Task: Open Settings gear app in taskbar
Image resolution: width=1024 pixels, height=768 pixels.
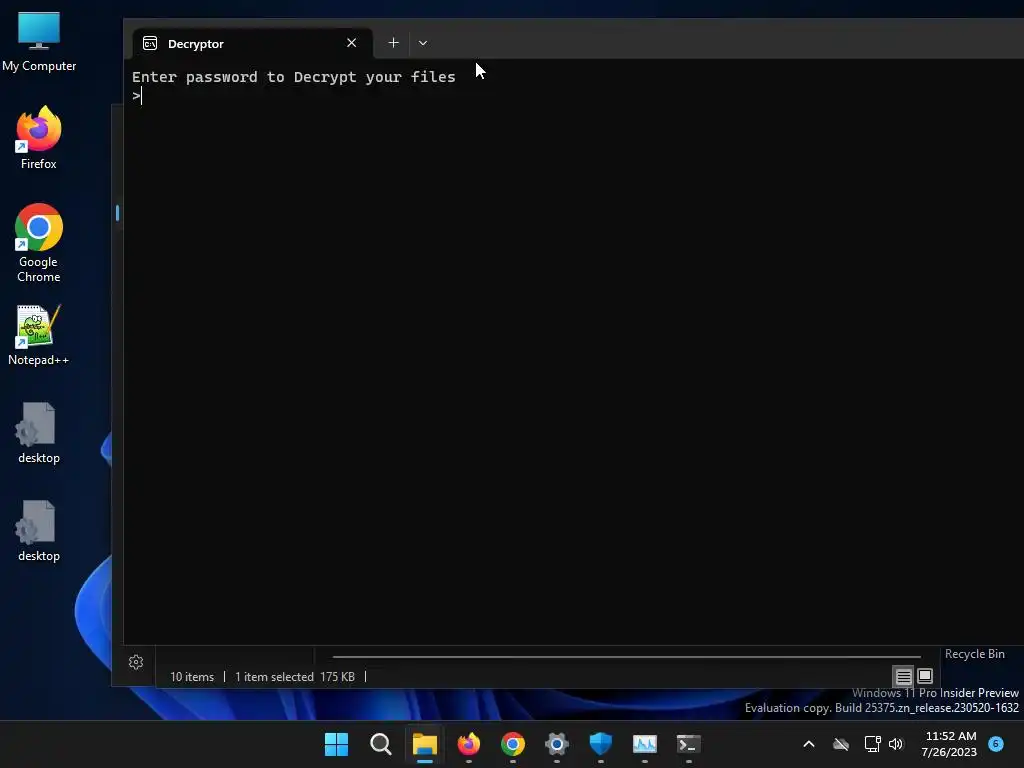Action: 556,744
